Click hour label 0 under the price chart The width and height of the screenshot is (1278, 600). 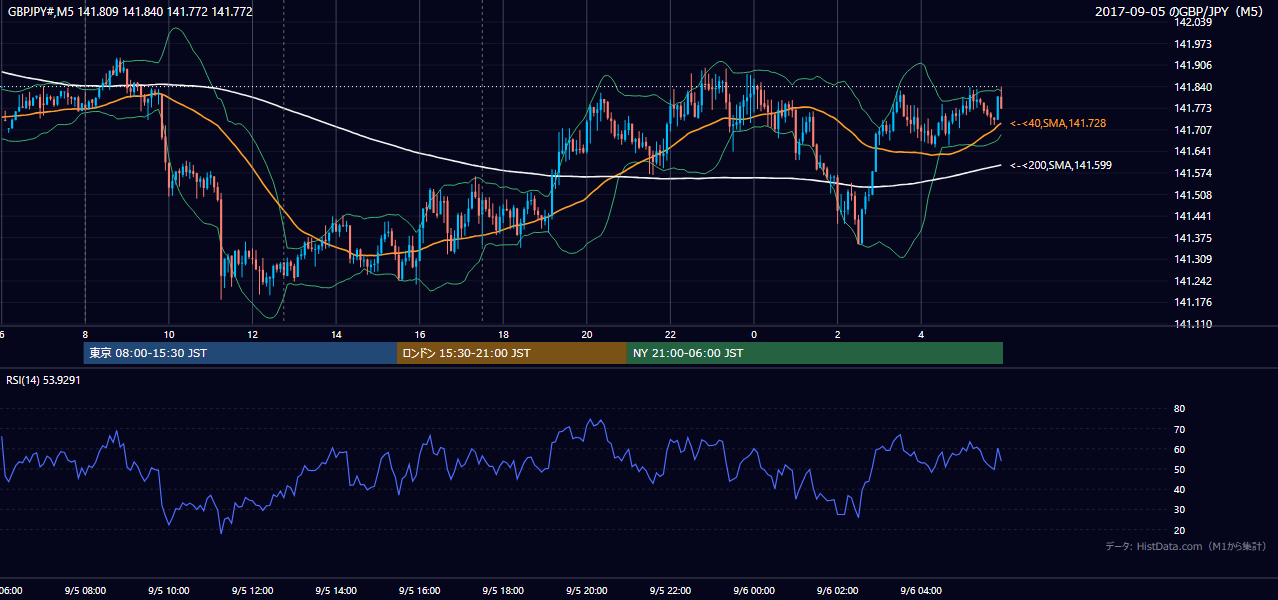coord(754,335)
